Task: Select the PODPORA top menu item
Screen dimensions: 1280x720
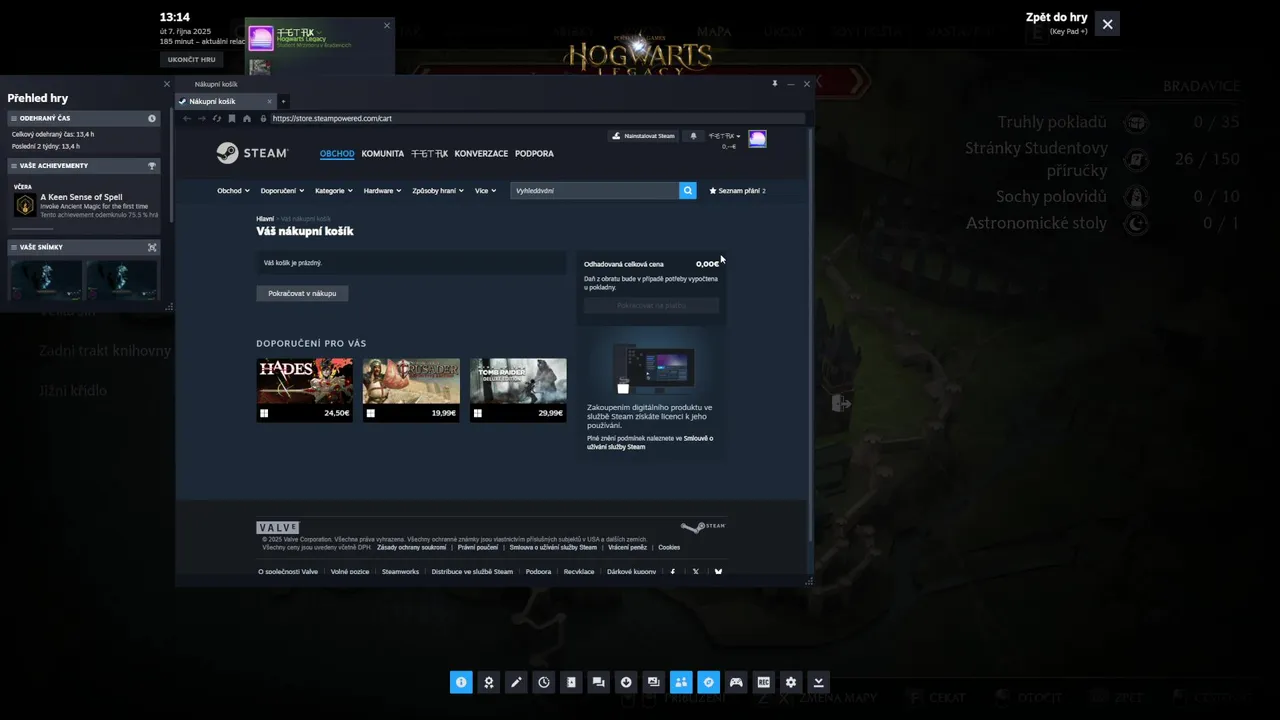Action: click(534, 154)
